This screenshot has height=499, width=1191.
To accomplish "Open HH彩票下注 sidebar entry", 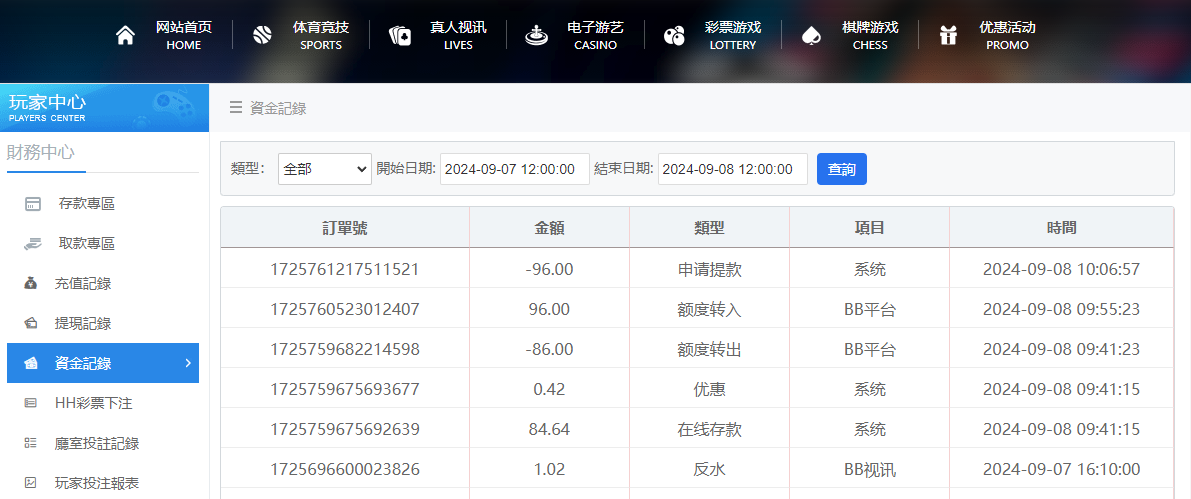I will tap(93, 403).
